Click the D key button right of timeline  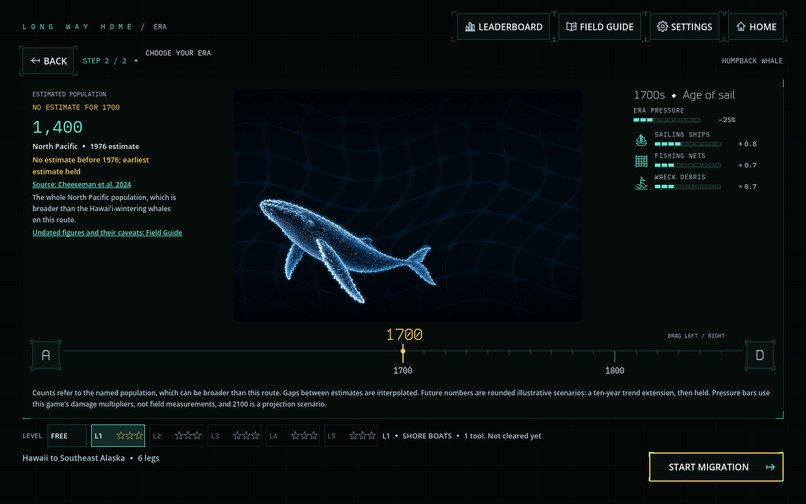(760, 355)
